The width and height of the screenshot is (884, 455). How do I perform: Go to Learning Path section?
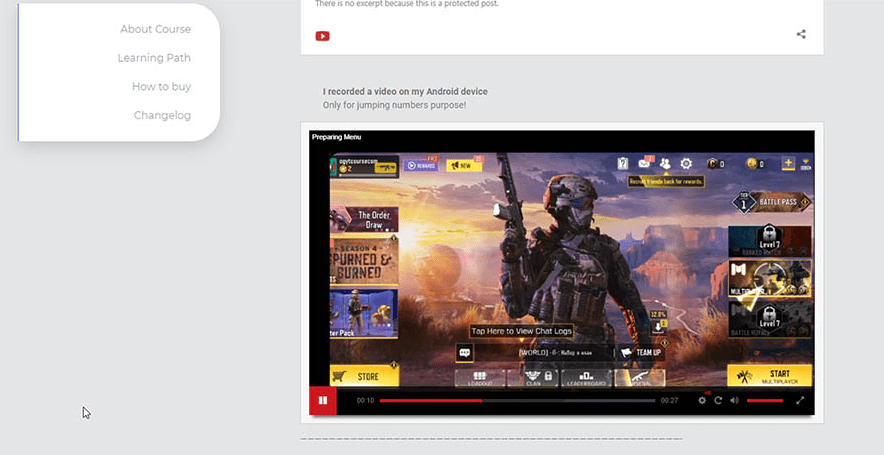point(154,58)
